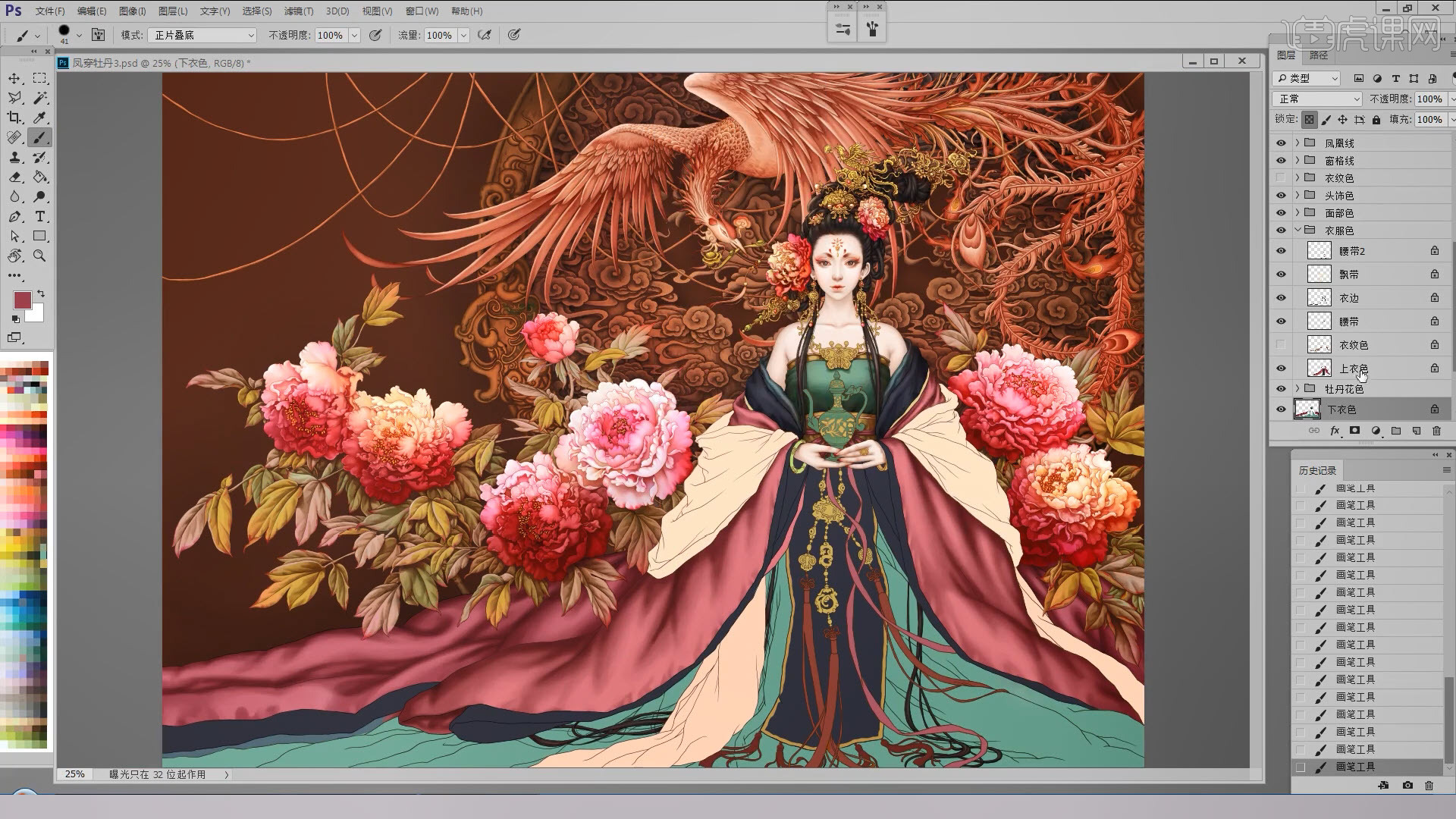Open the 不透明度 dropdown arrow in options bar
Screen dimensions: 1456x819
click(354, 36)
